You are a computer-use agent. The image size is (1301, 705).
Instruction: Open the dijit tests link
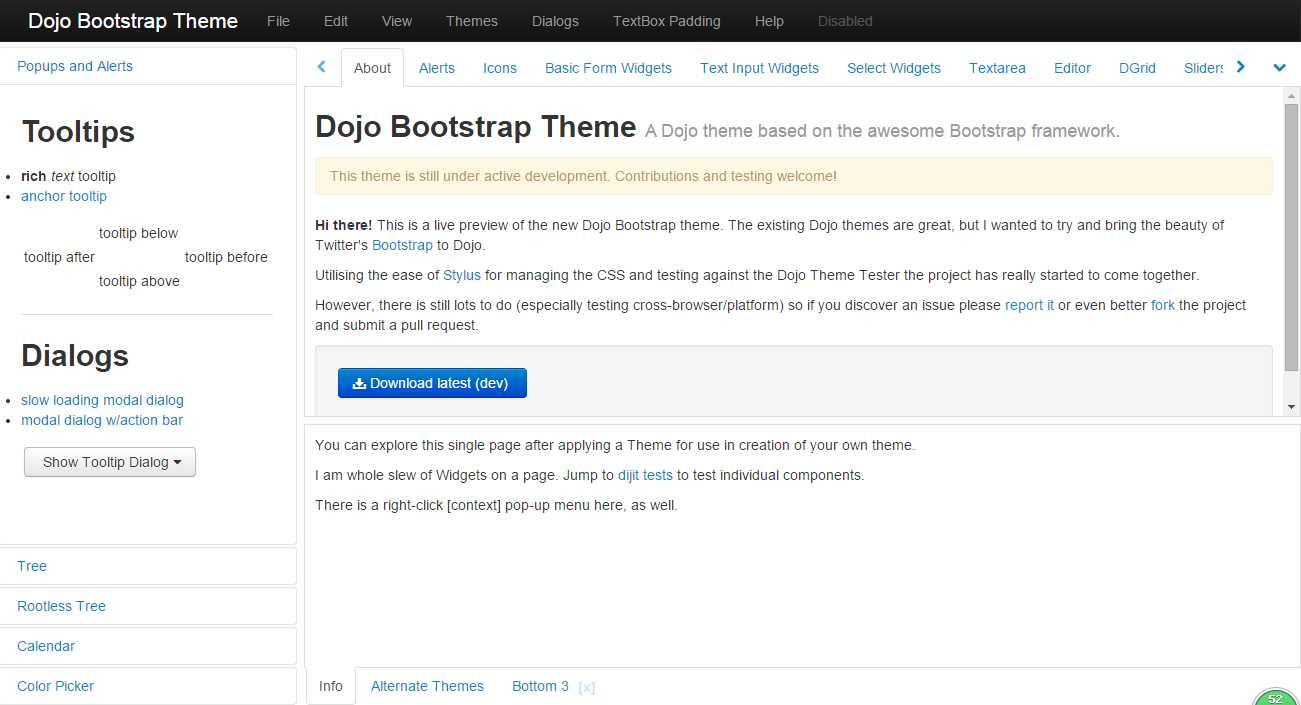(645, 475)
